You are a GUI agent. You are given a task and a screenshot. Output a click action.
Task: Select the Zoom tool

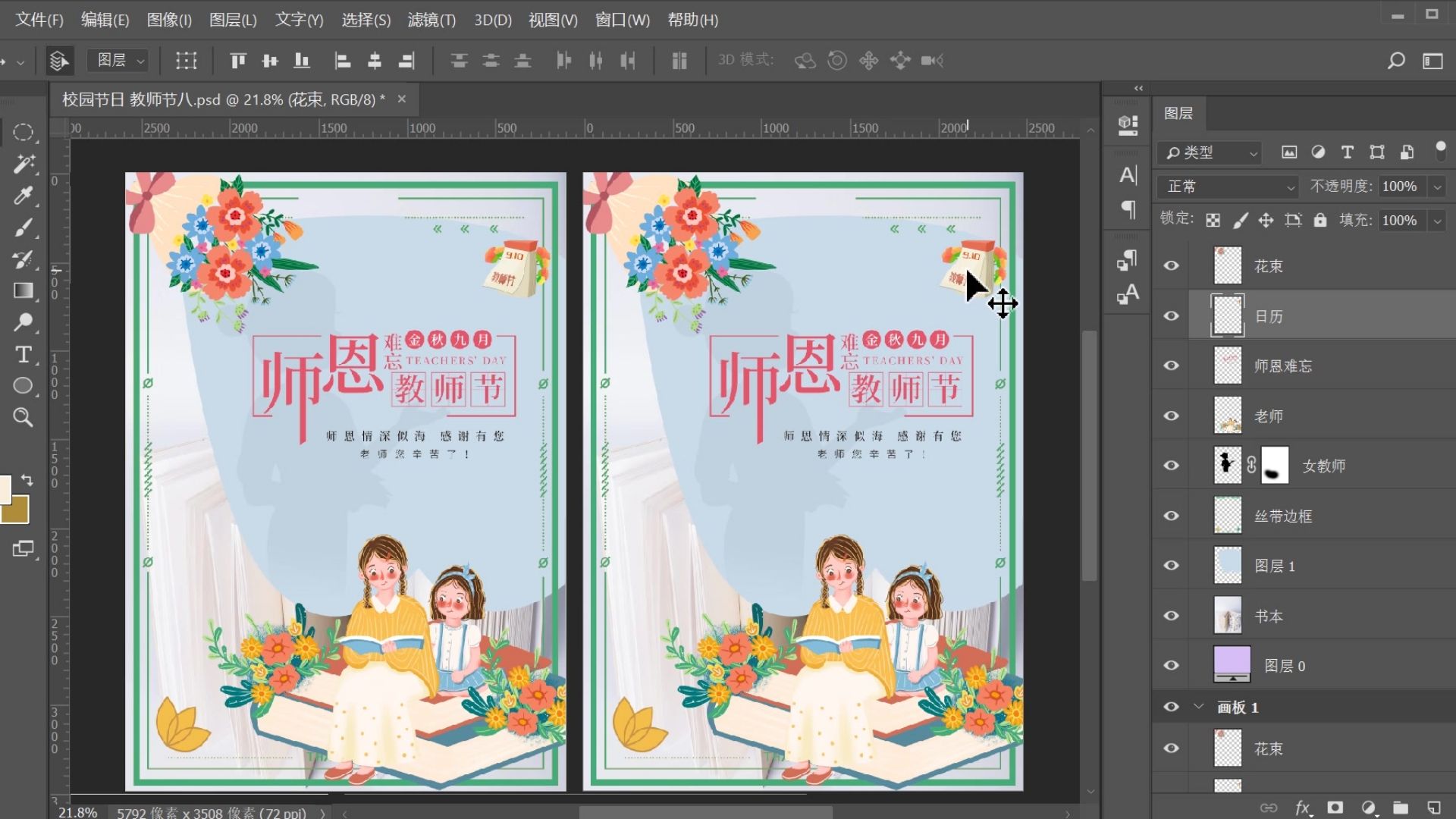(23, 417)
